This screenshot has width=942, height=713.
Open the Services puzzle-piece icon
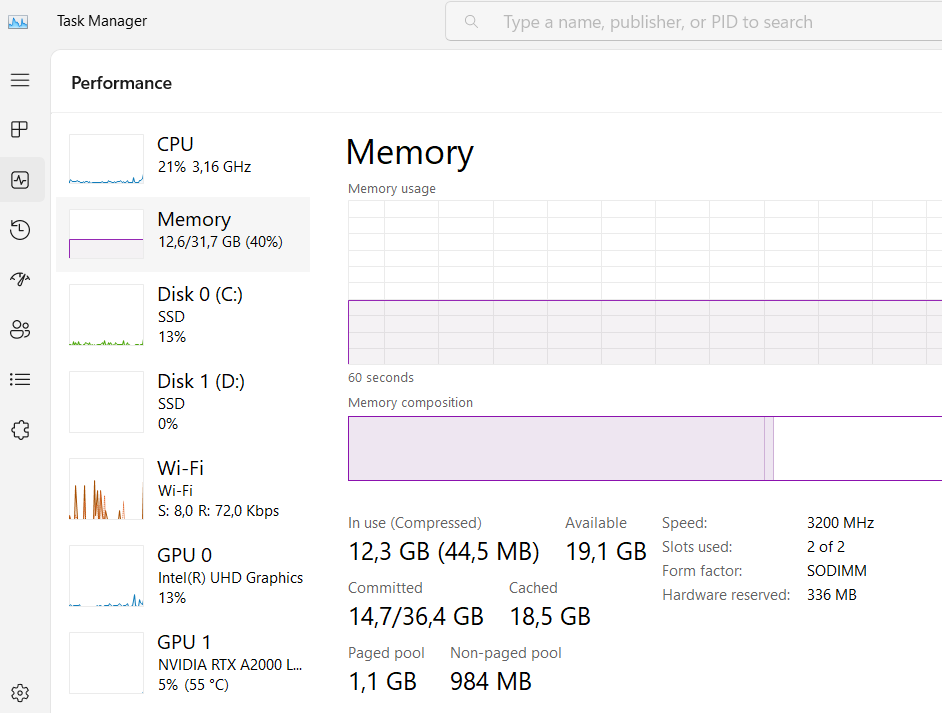point(20,430)
